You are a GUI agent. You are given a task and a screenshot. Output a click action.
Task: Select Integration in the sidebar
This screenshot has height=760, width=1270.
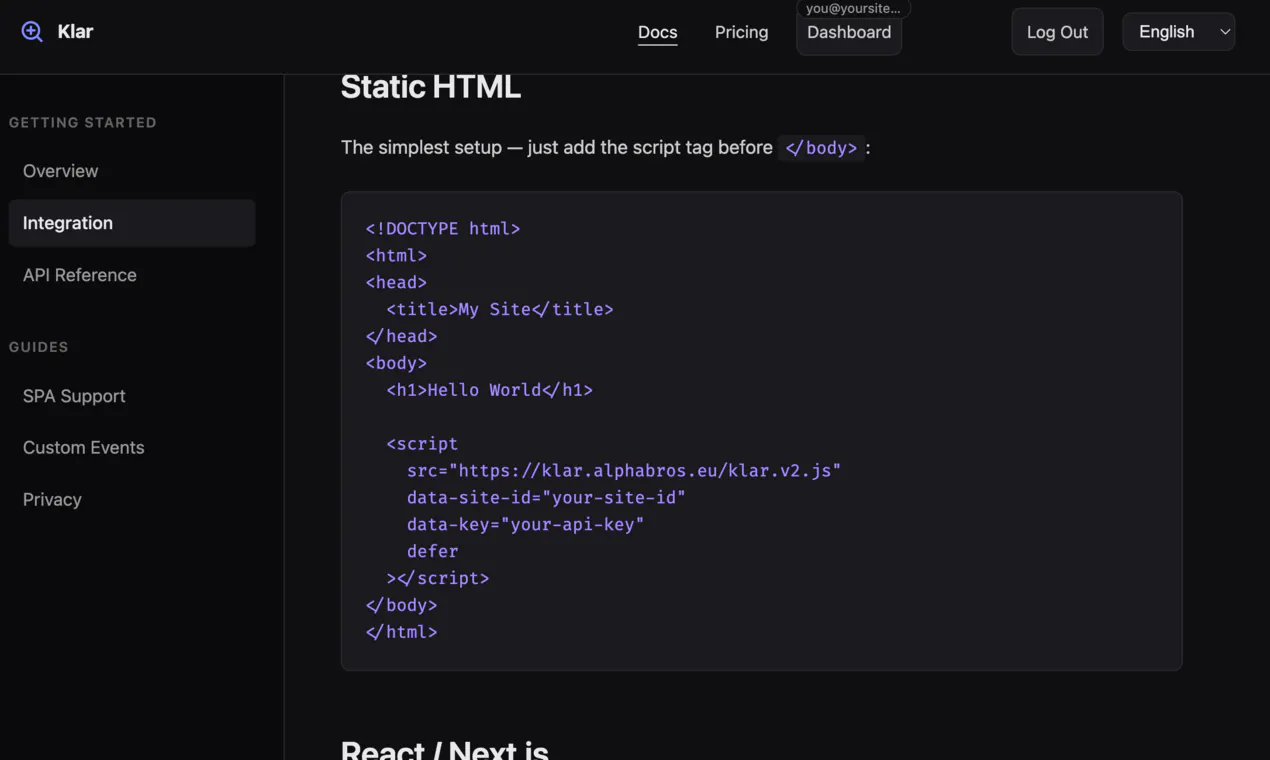click(132, 223)
